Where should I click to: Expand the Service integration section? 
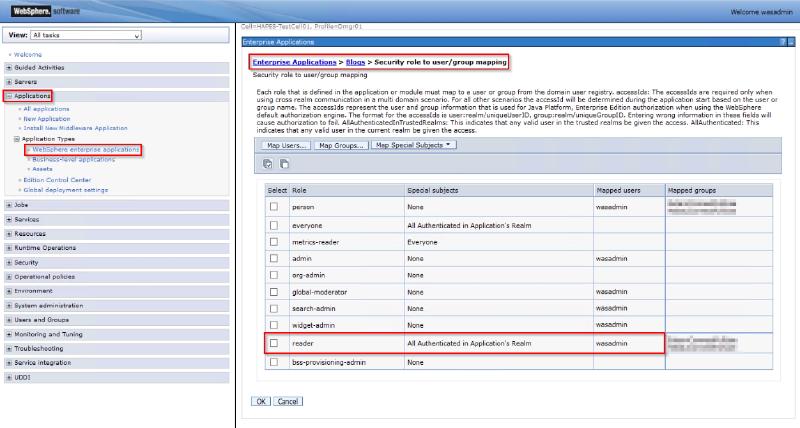point(9,363)
